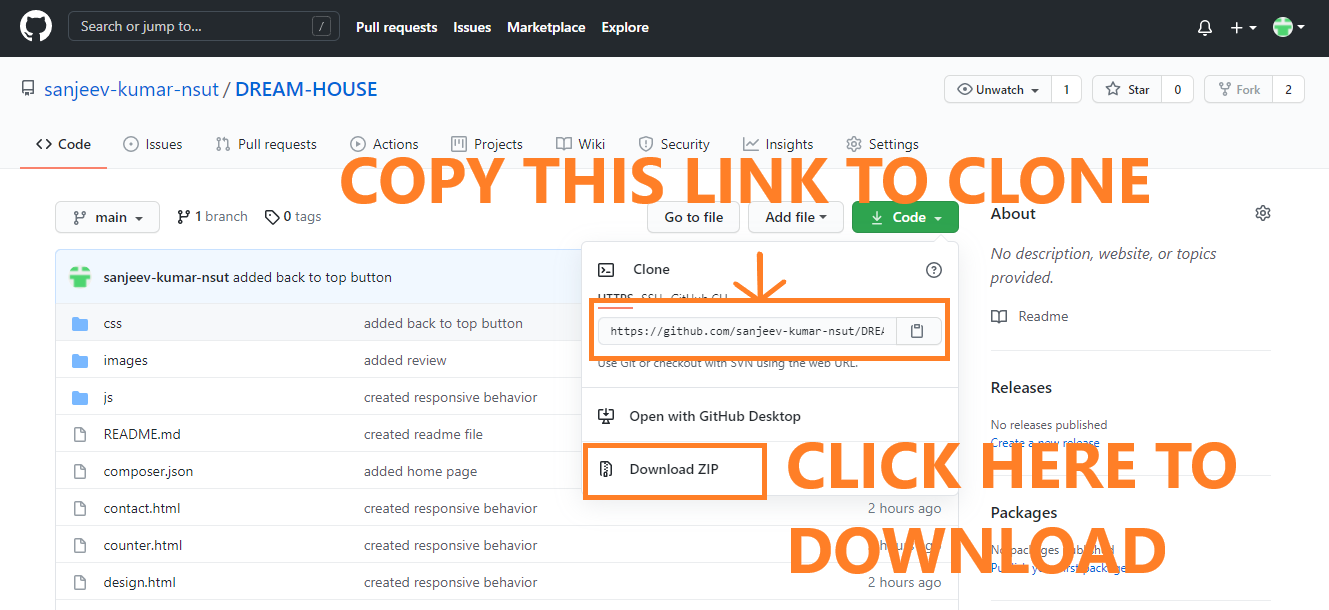Open the Readme link in About

(x=1043, y=316)
